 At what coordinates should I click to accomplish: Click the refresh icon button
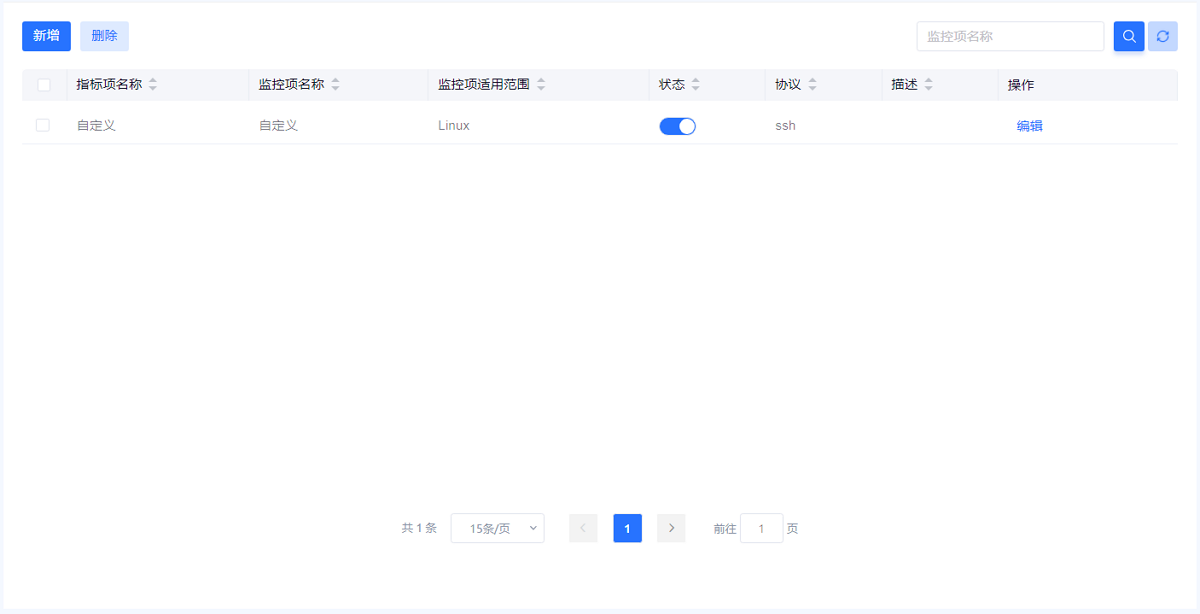pos(1162,37)
